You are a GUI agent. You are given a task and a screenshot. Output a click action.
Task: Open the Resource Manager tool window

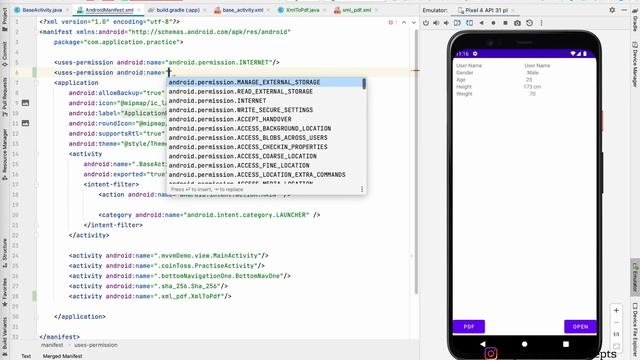point(4,155)
